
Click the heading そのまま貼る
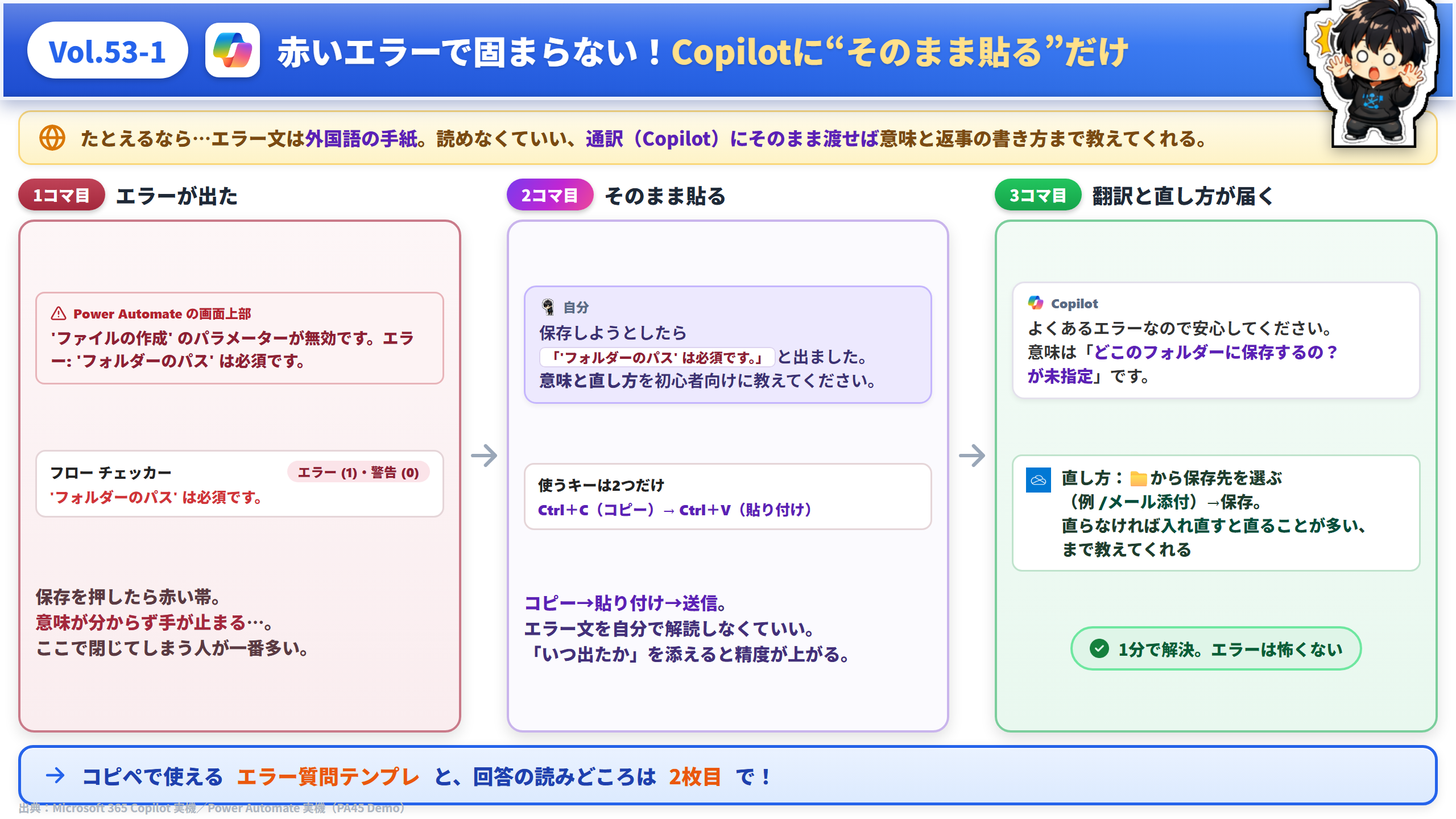pos(665,196)
